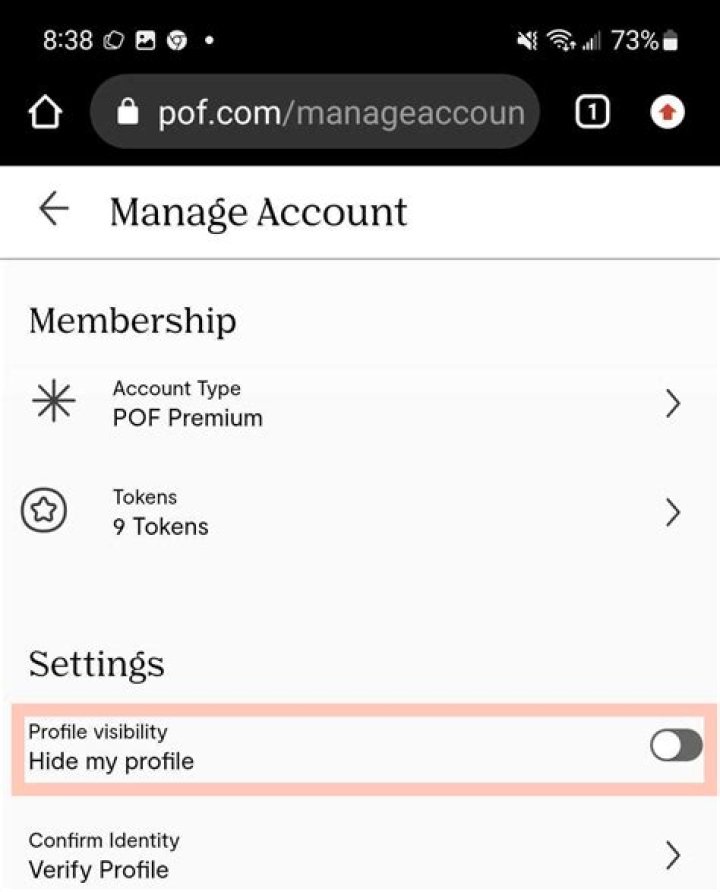720x892 pixels.
Task: Tap the browser home icon
Action: click(x=44, y=113)
